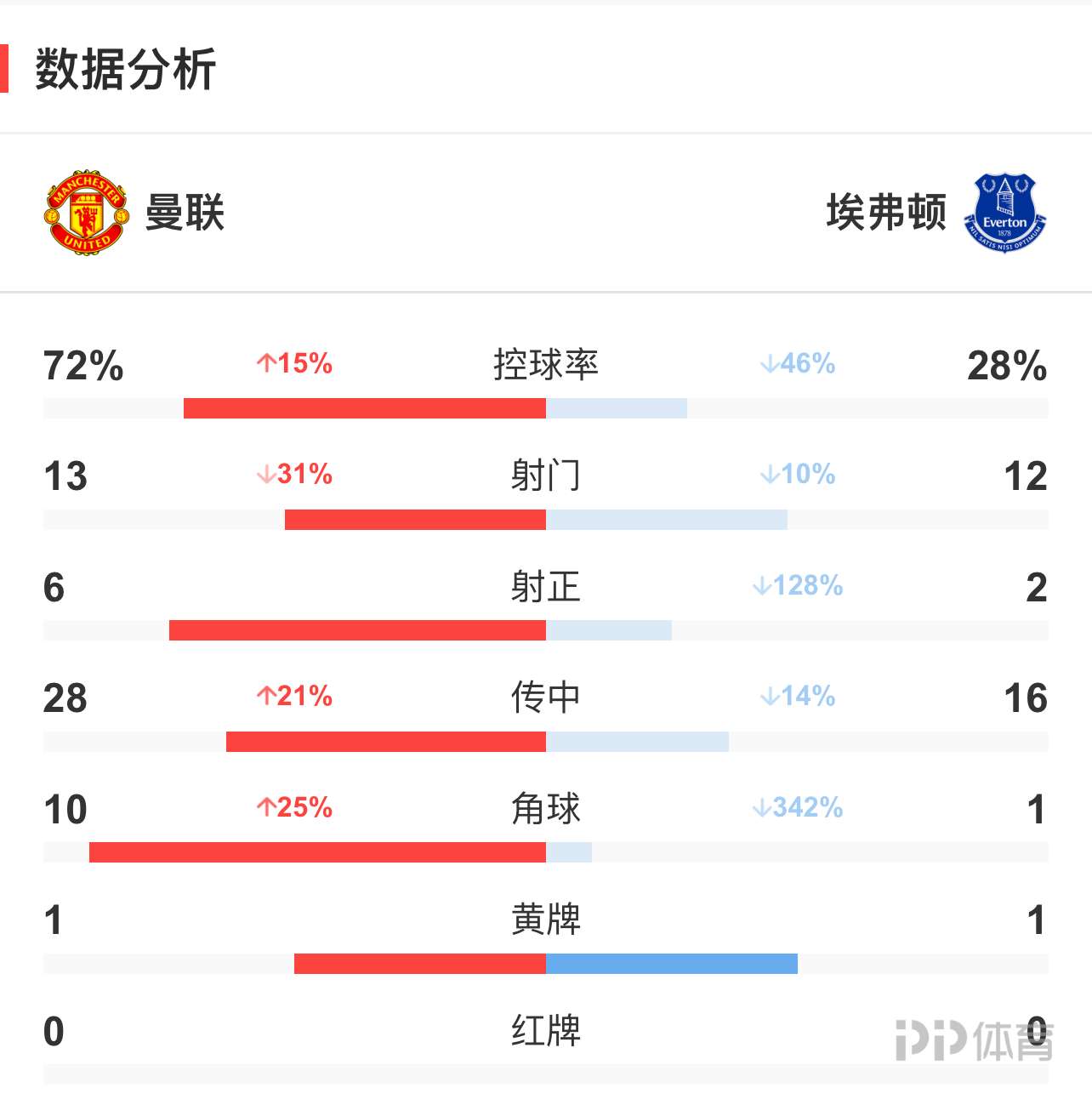The image size is (1092, 1099).
Task: Click the up arrow 21% crosses indicator
Action: click(294, 697)
